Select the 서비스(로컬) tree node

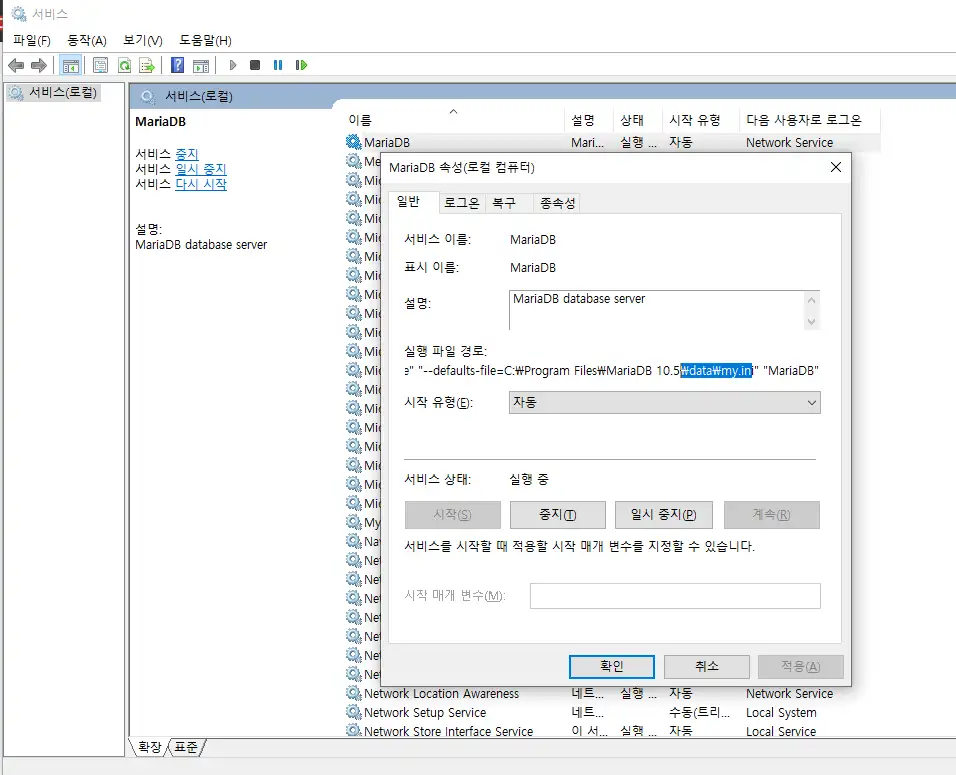click(53, 93)
